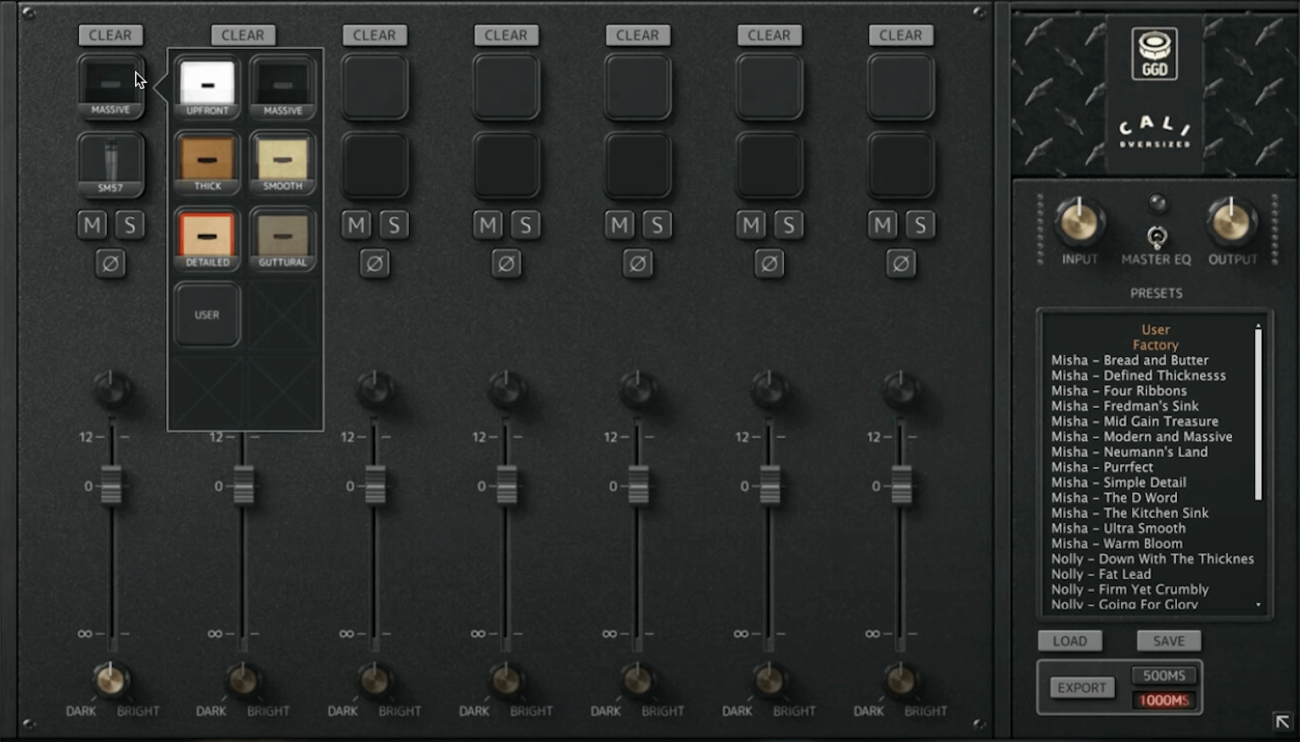Select the DETAILED cabinet icon

207,236
